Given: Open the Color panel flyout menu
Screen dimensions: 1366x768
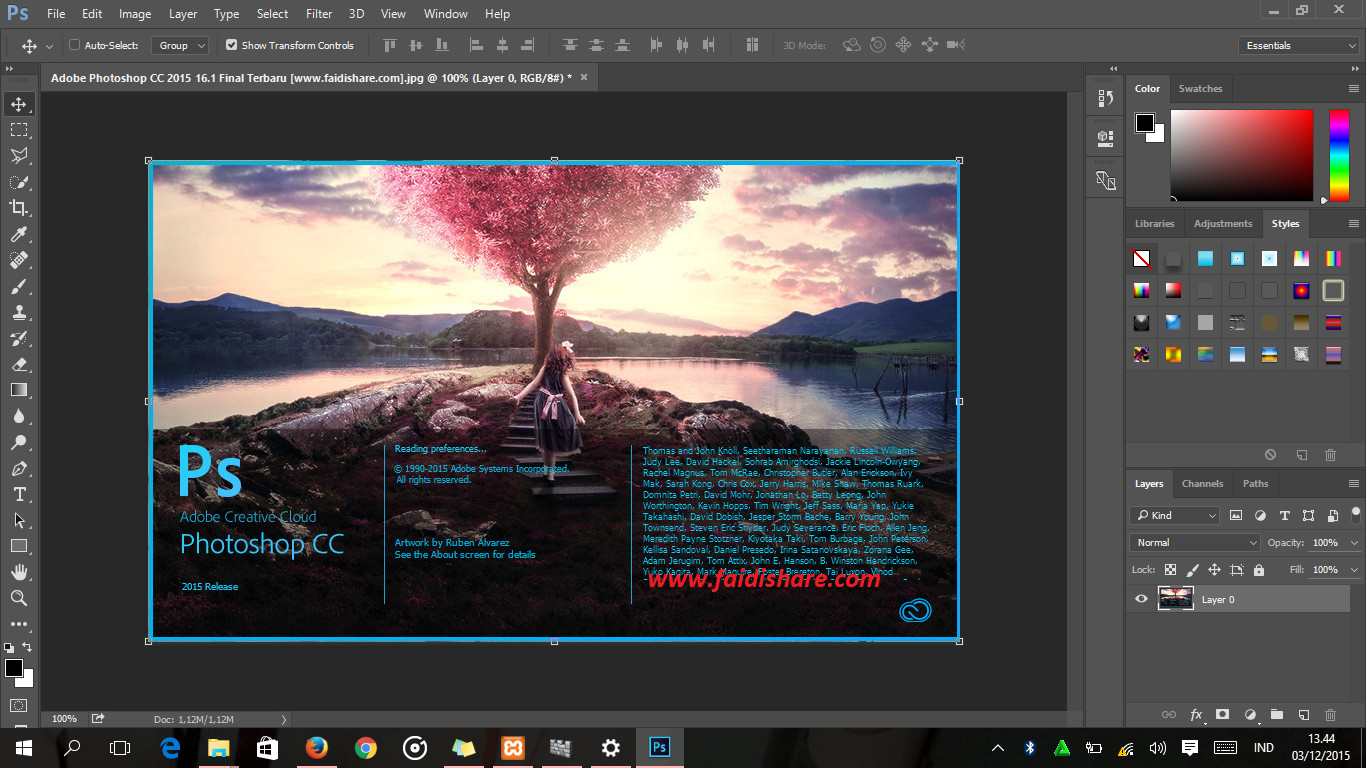Looking at the screenshot, I should [x=1353, y=89].
